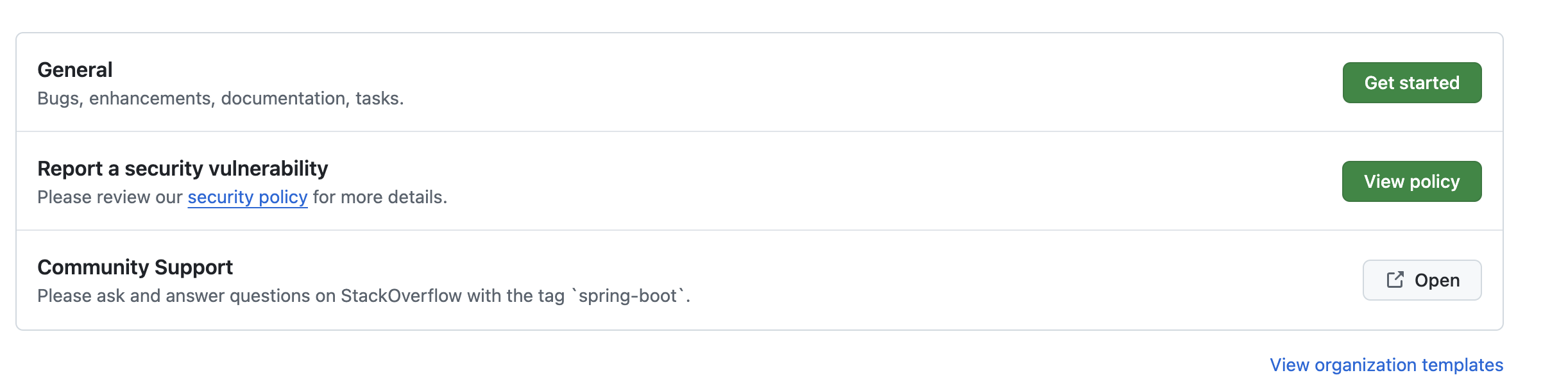This screenshot has width=1568, height=391.
Task: Click the Community Support heading
Action: click(x=135, y=267)
